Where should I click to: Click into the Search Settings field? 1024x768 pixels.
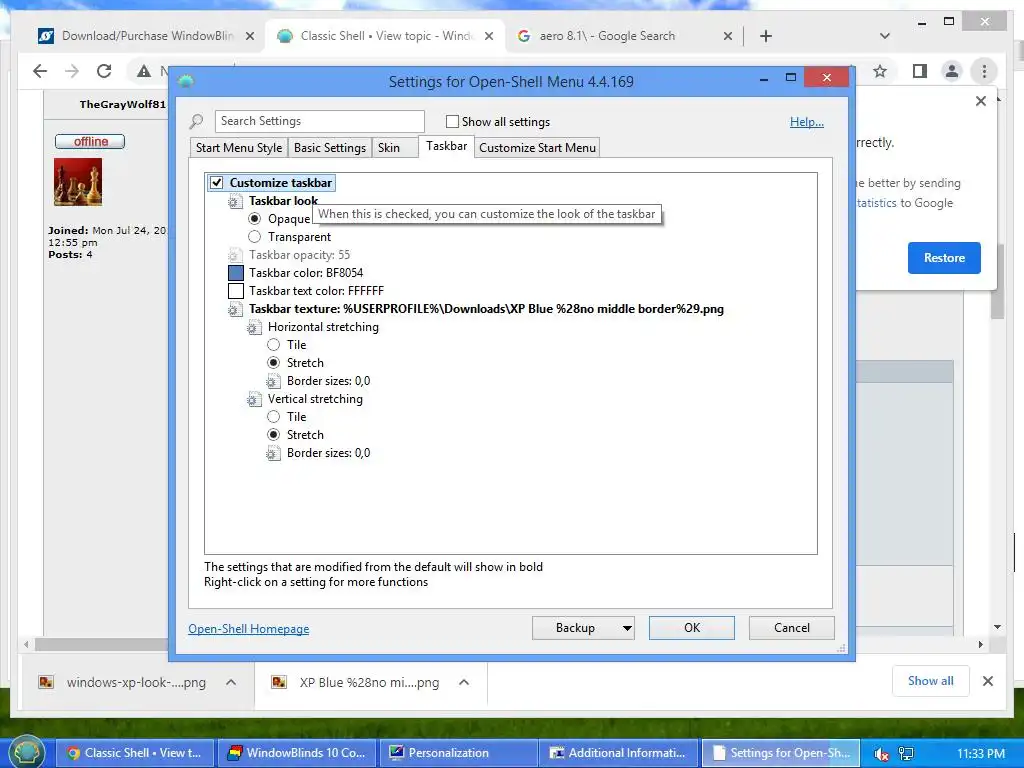(x=319, y=121)
